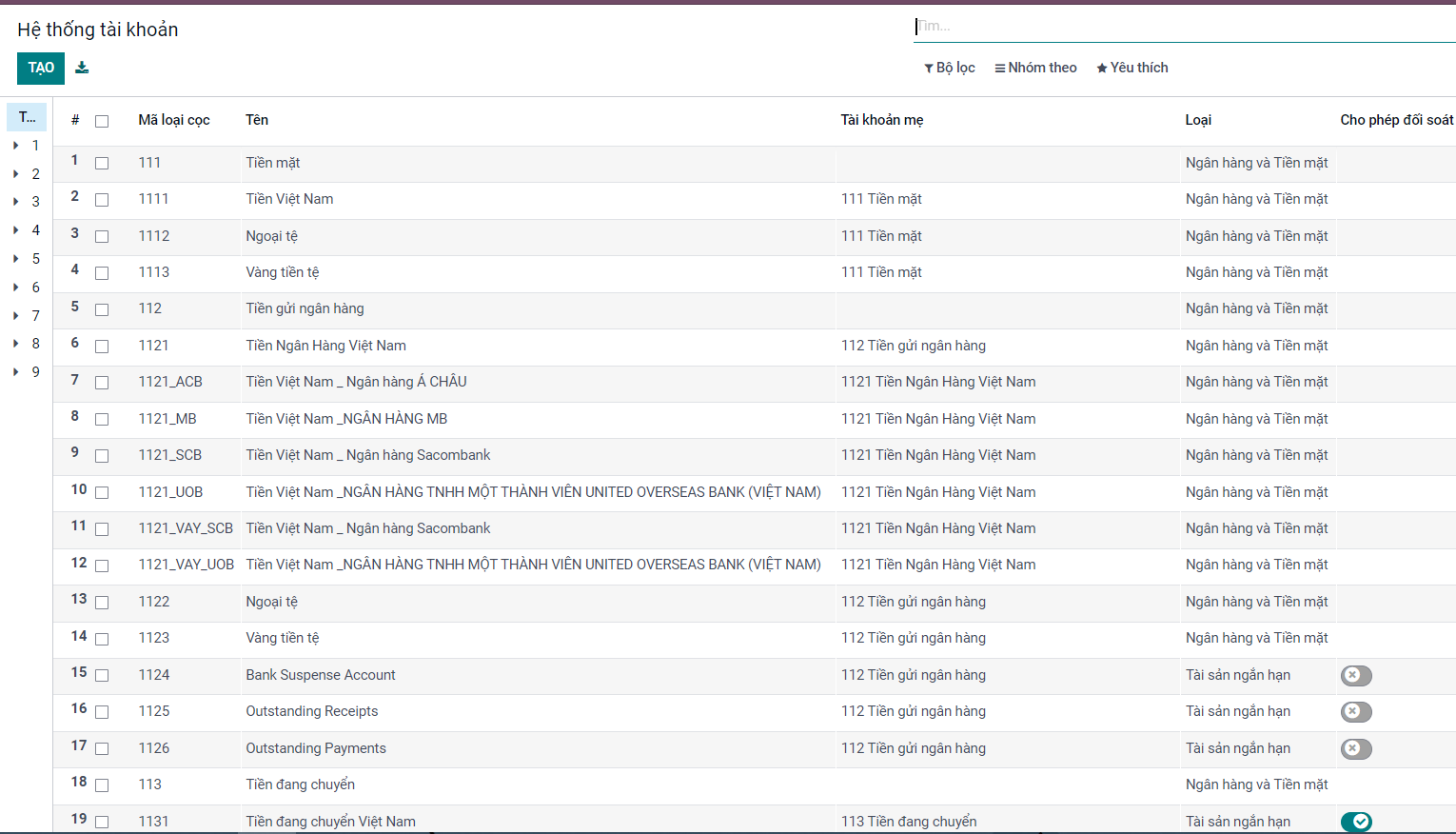This screenshot has width=1456, height=834.
Task: Open the Tiền gửi ngân hàng record
Action: click(305, 308)
